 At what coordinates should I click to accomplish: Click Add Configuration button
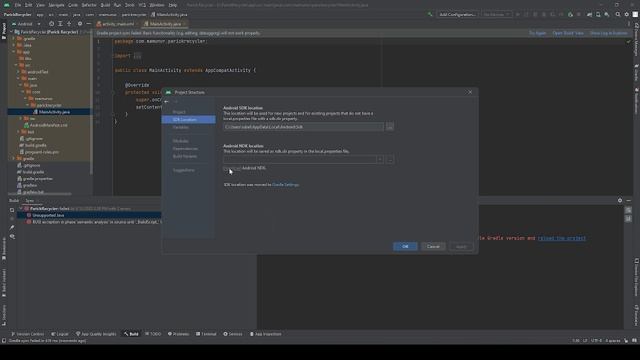[x=457, y=15]
